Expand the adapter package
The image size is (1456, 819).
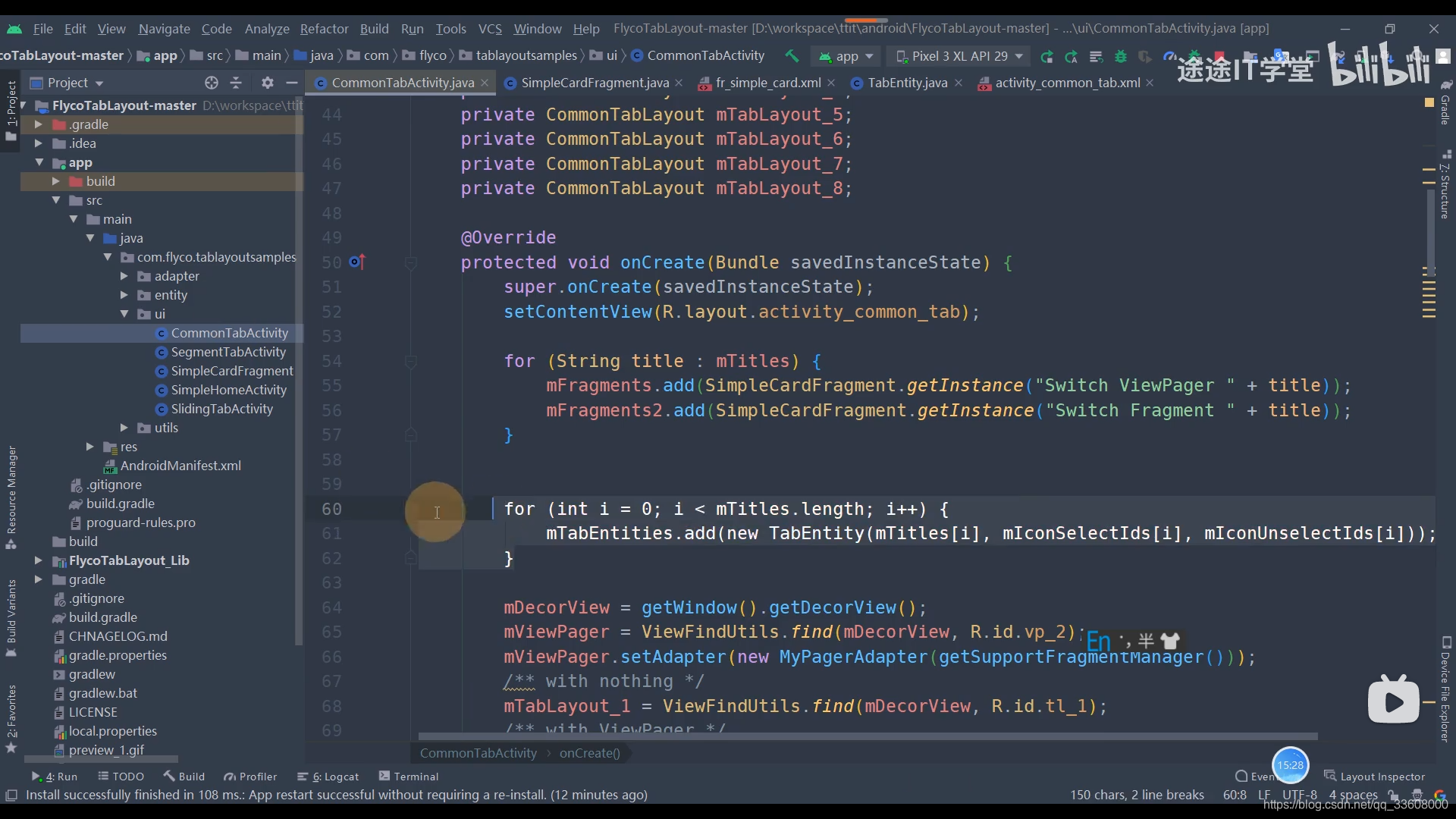click(x=124, y=276)
